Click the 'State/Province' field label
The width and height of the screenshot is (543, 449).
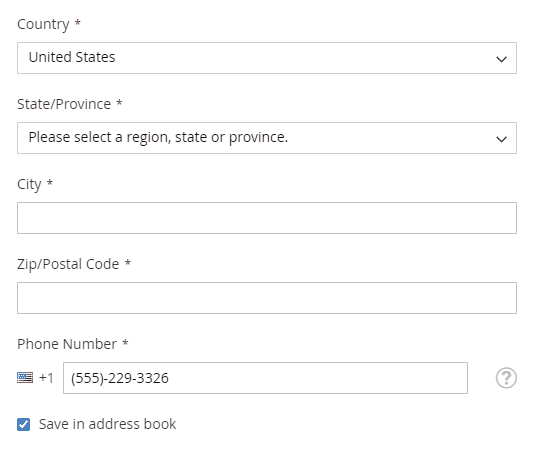tap(64, 104)
